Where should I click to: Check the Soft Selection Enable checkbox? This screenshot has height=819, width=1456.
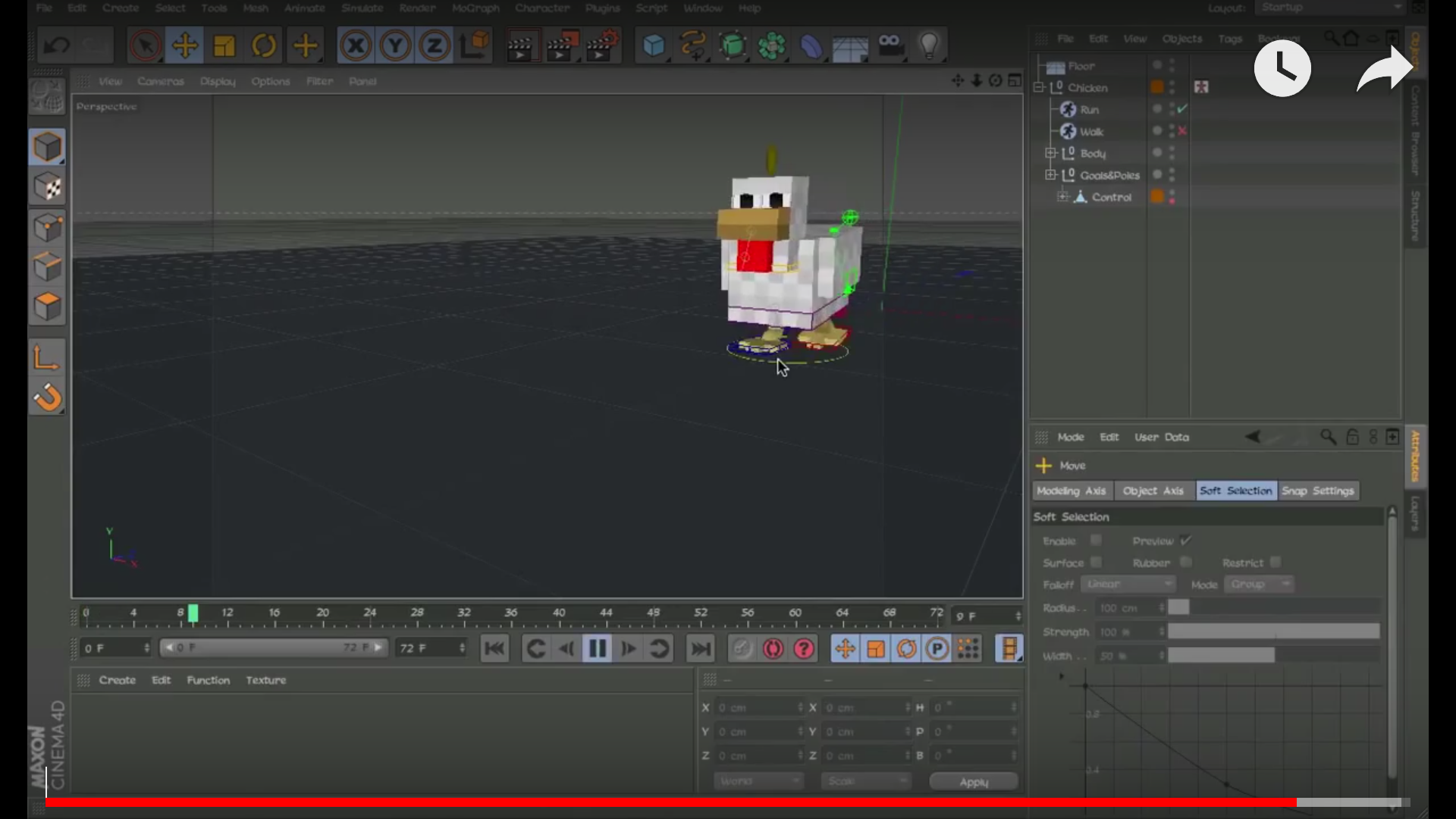click(x=1096, y=540)
